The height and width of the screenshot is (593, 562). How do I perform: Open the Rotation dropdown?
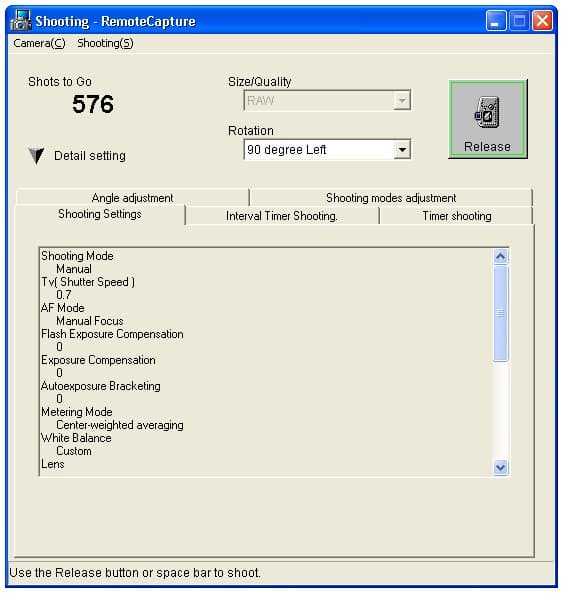402,150
